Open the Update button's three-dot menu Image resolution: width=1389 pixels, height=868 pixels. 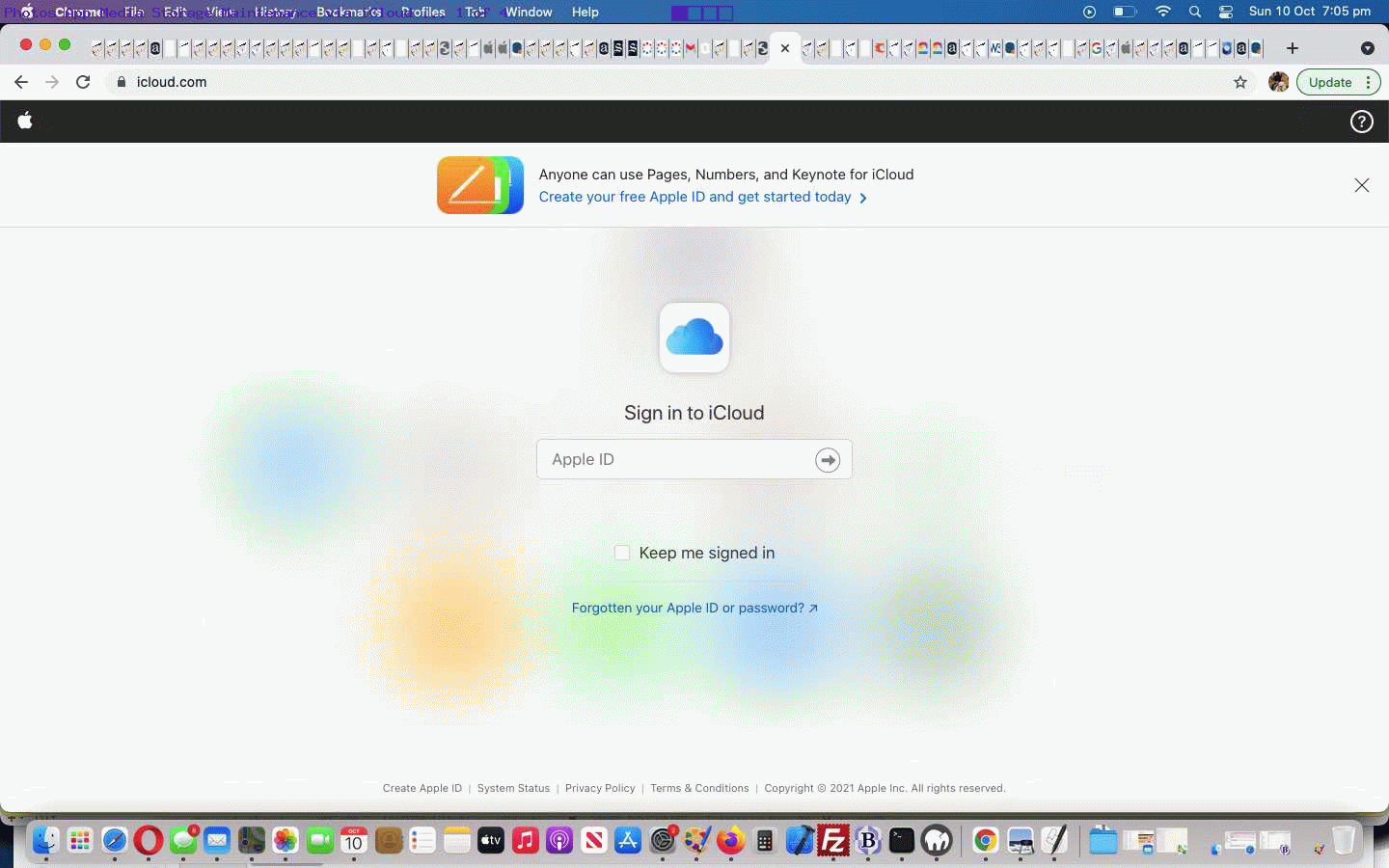coord(1369,82)
